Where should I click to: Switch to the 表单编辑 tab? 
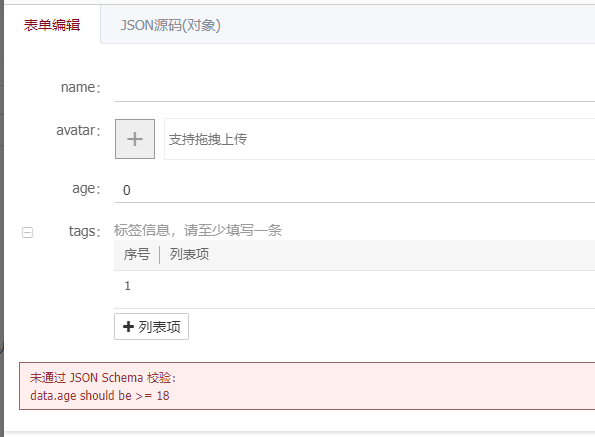[52, 25]
